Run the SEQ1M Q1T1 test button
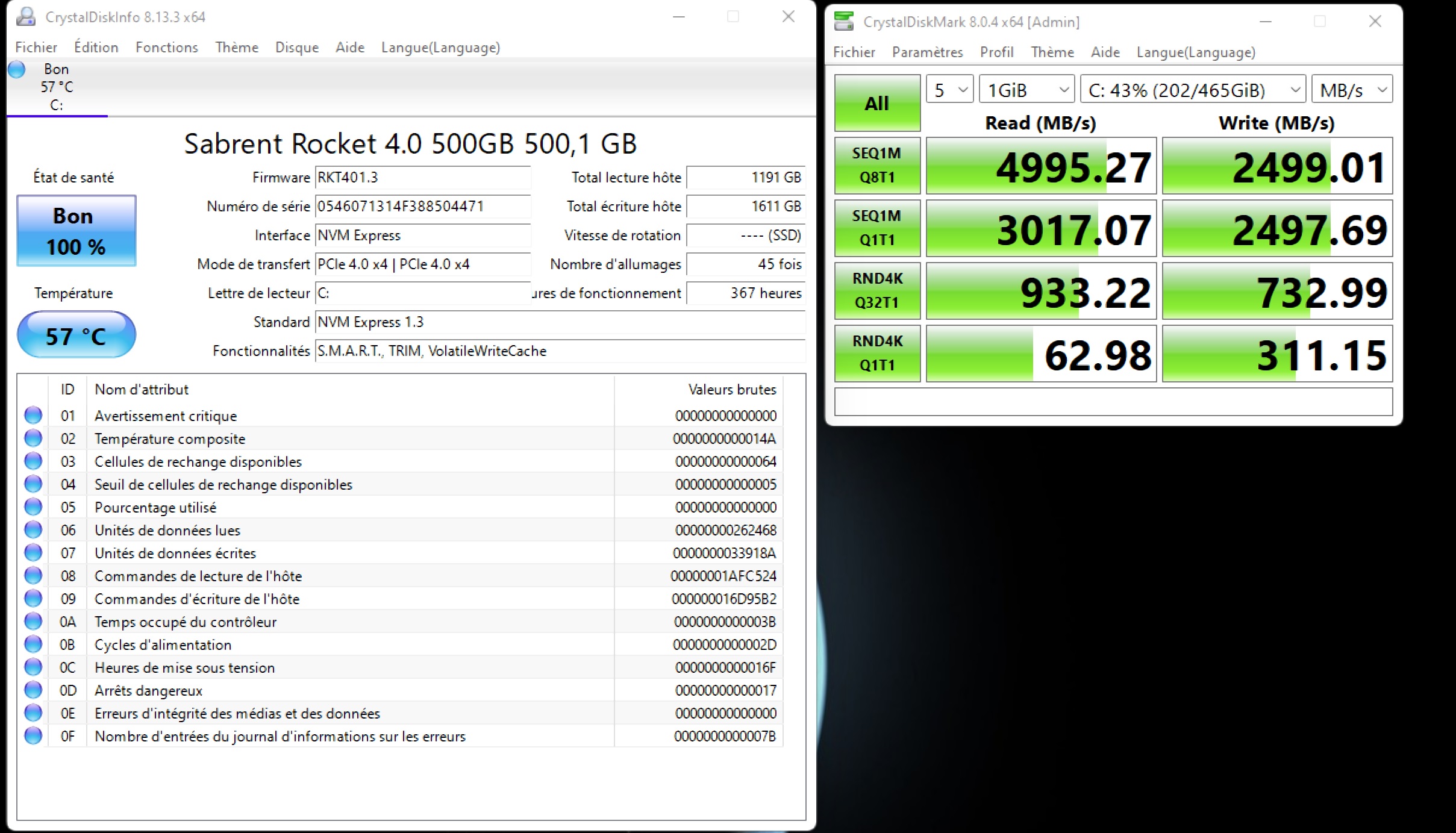 [877, 228]
